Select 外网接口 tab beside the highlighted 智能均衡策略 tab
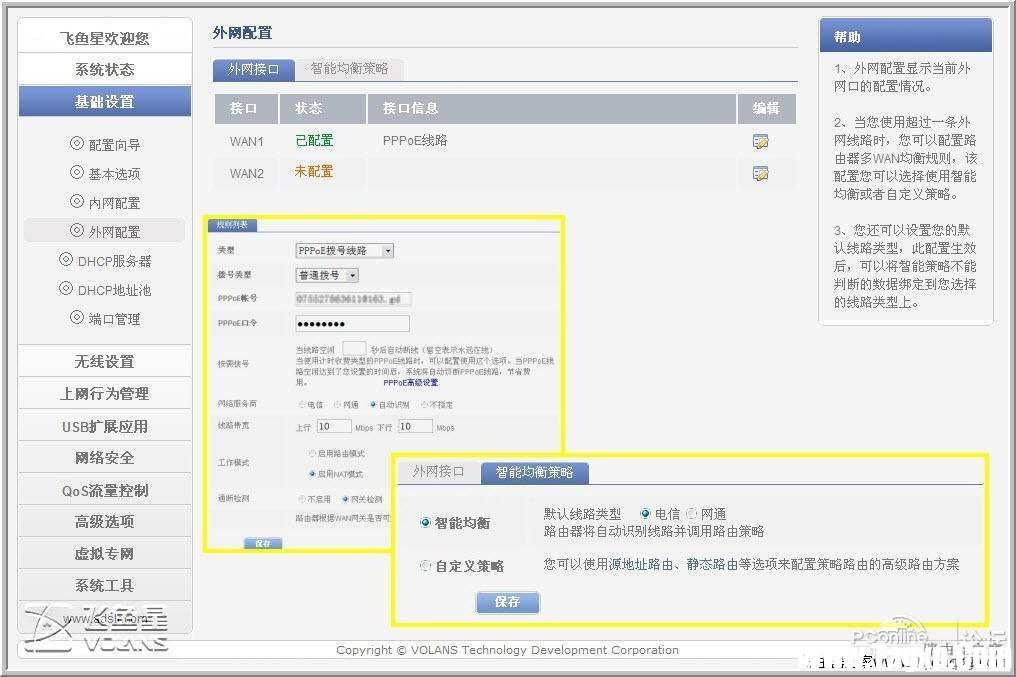This screenshot has height=677, width=1016. pos(439,472)
